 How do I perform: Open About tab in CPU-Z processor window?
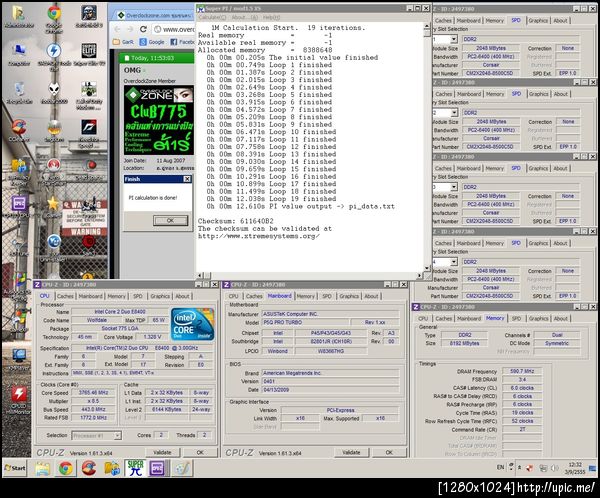[182, 296]
